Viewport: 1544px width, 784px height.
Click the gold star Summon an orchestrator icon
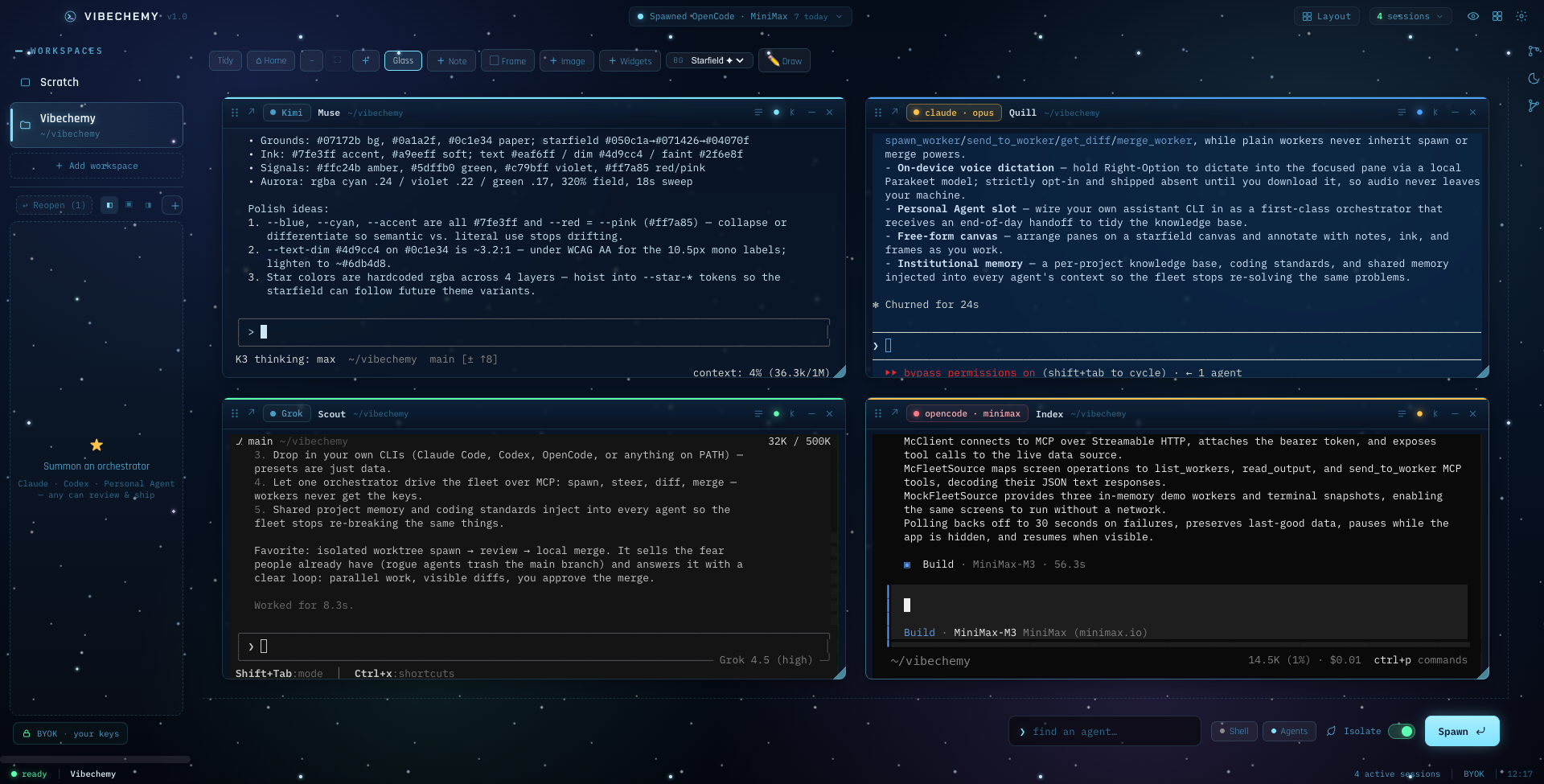pyautogui.click(x=96, y=445)
